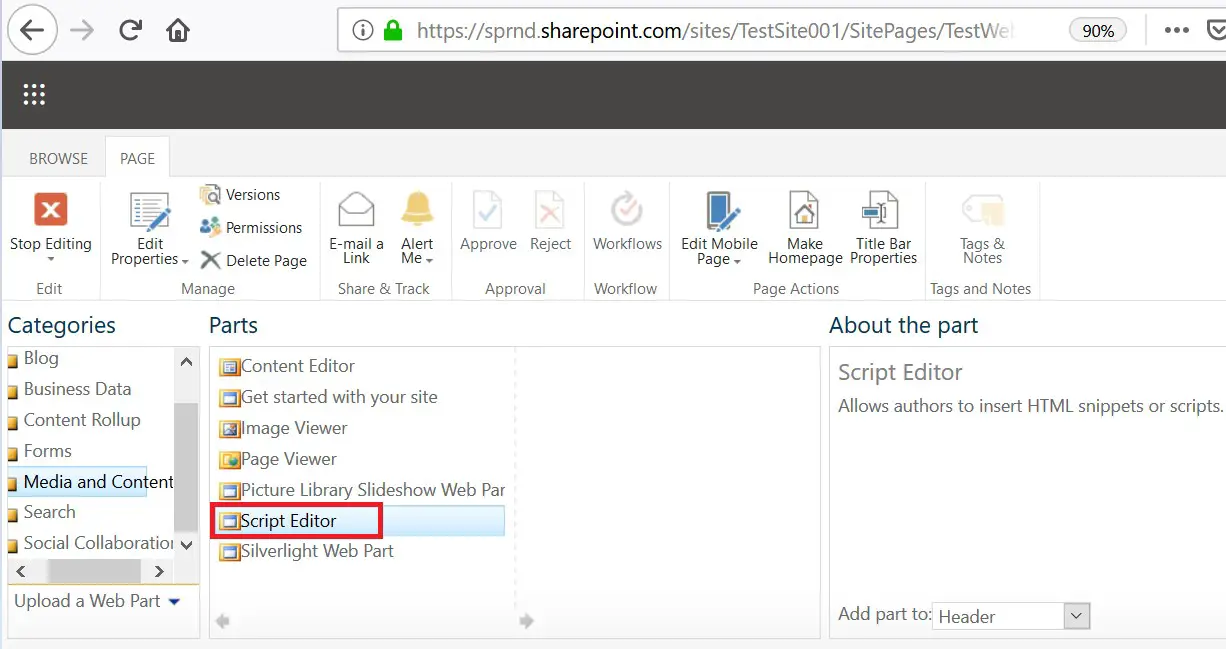
Task: Click the browser forward arrow
Action: (x=82, y=31)
